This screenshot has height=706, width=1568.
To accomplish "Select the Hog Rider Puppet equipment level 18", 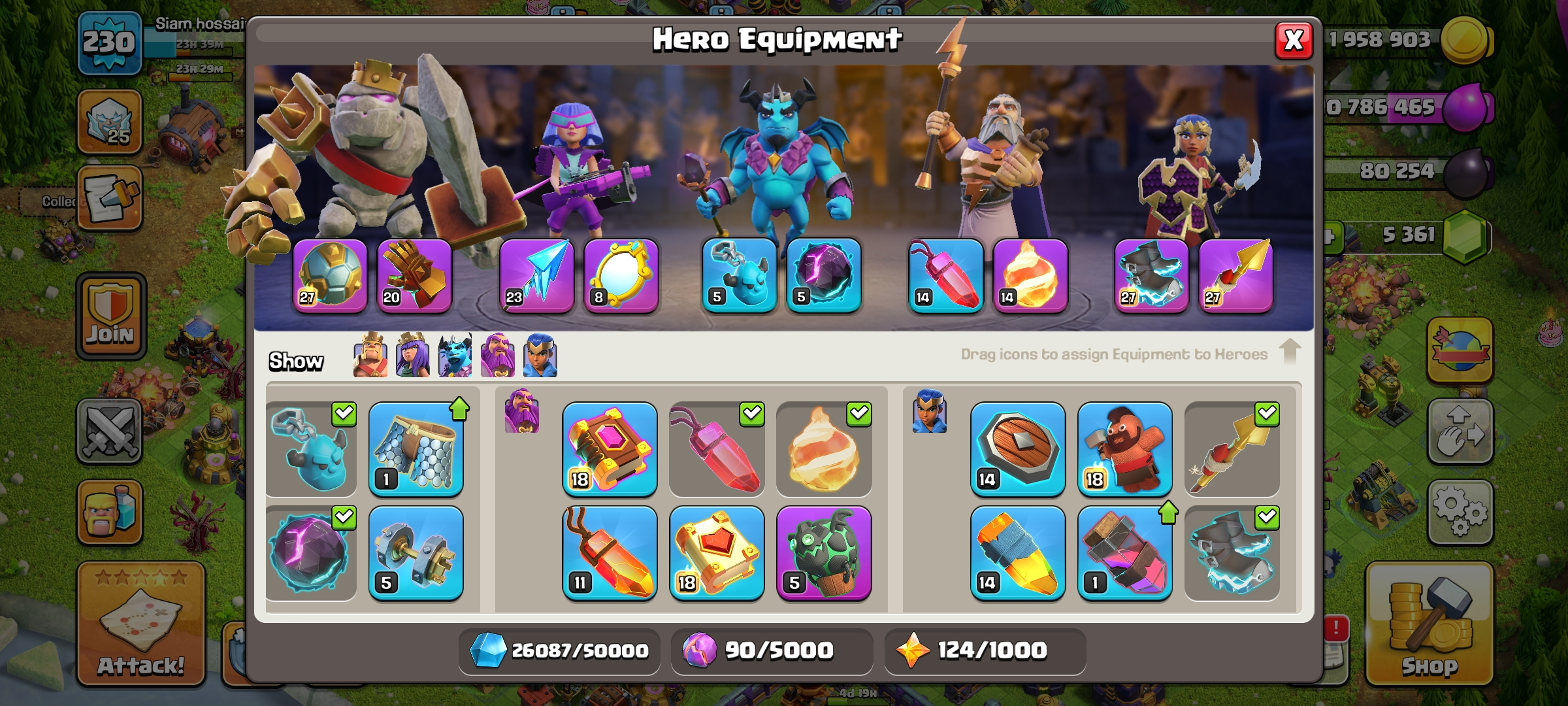I will [x=1124, y=449].
